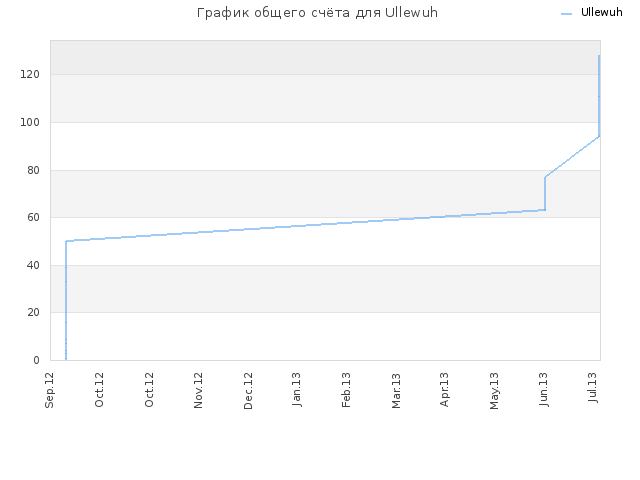Click the chart title text
Image resolution: width=640 pixels, height=480 pixels.
click(317, 13)
